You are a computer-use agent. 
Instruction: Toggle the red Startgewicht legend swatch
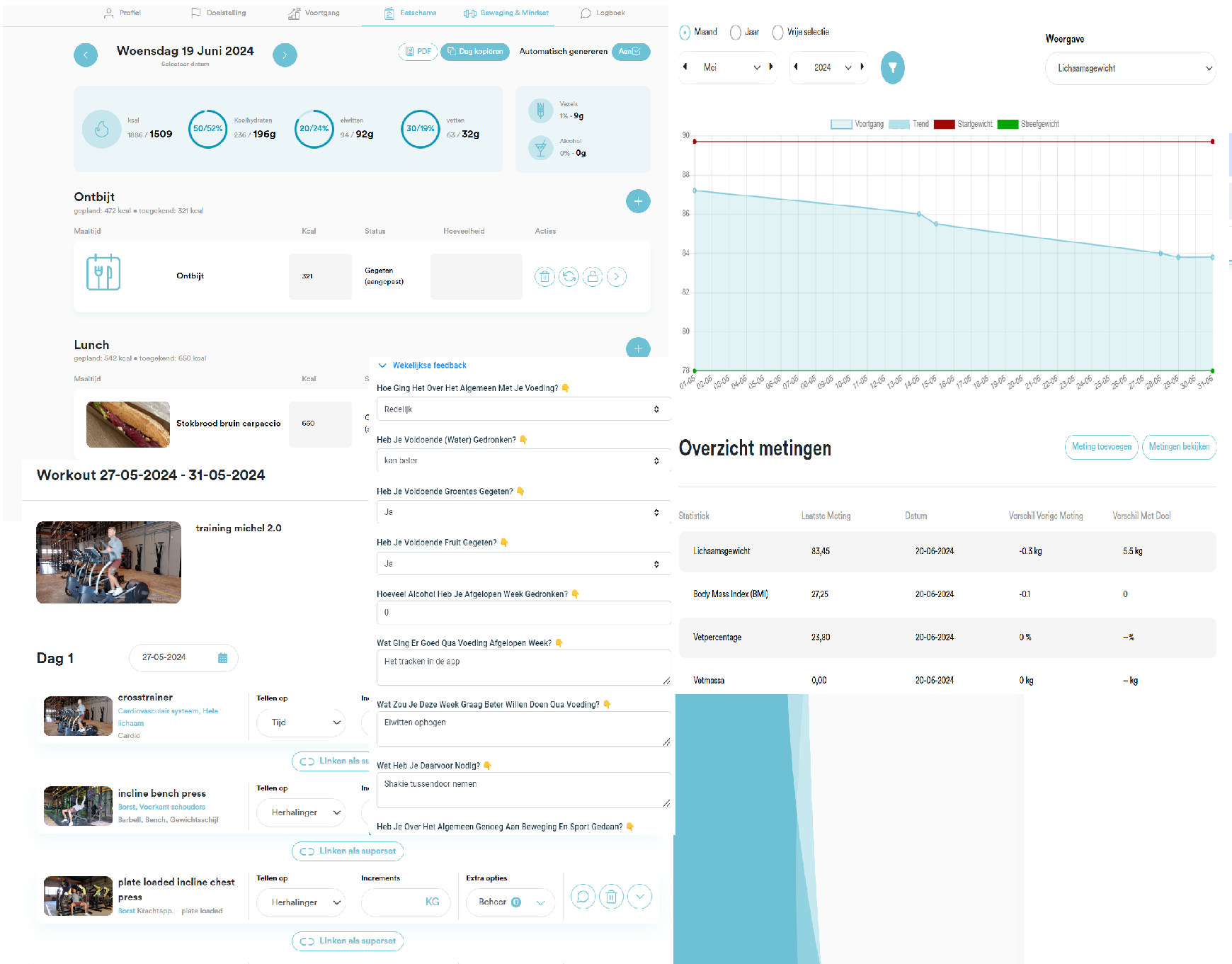pos(944,125)
